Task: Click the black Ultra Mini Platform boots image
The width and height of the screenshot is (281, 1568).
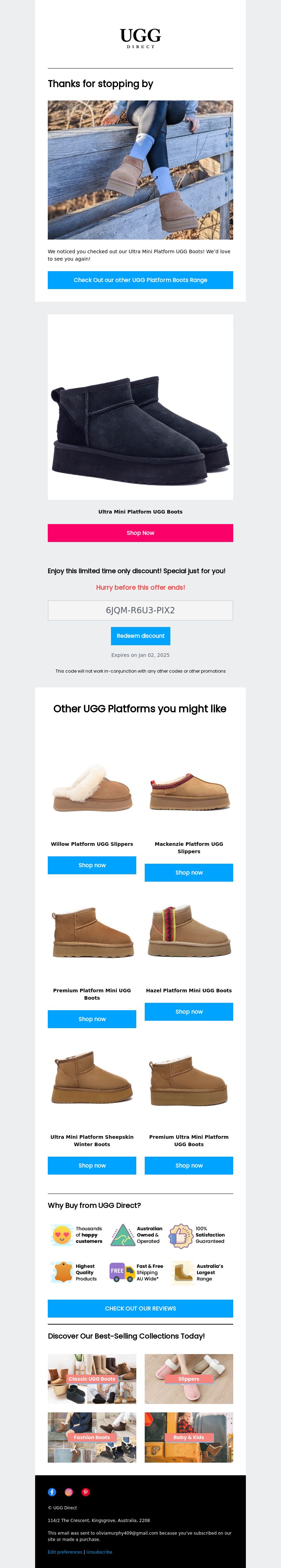Action: [140, 407]
